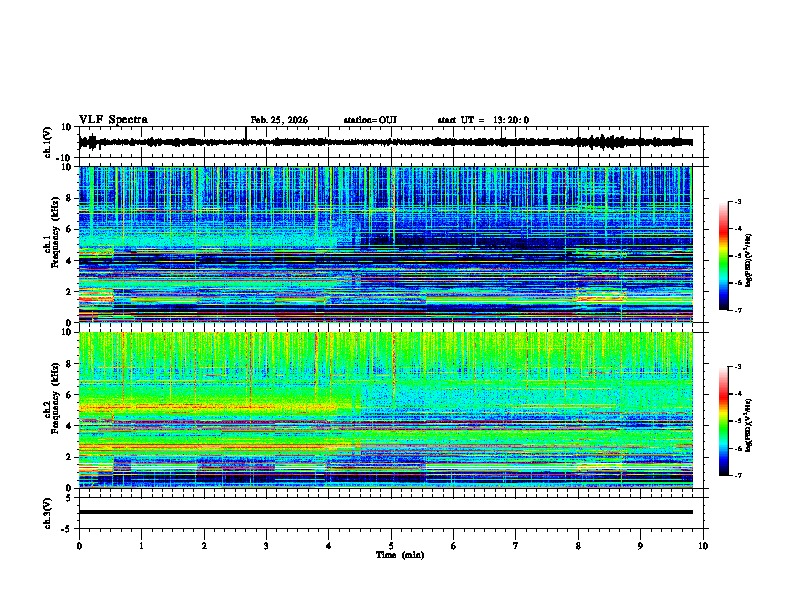
Task: Click inside the ch.2 spectrogram panel
Action: pos(386,410)
